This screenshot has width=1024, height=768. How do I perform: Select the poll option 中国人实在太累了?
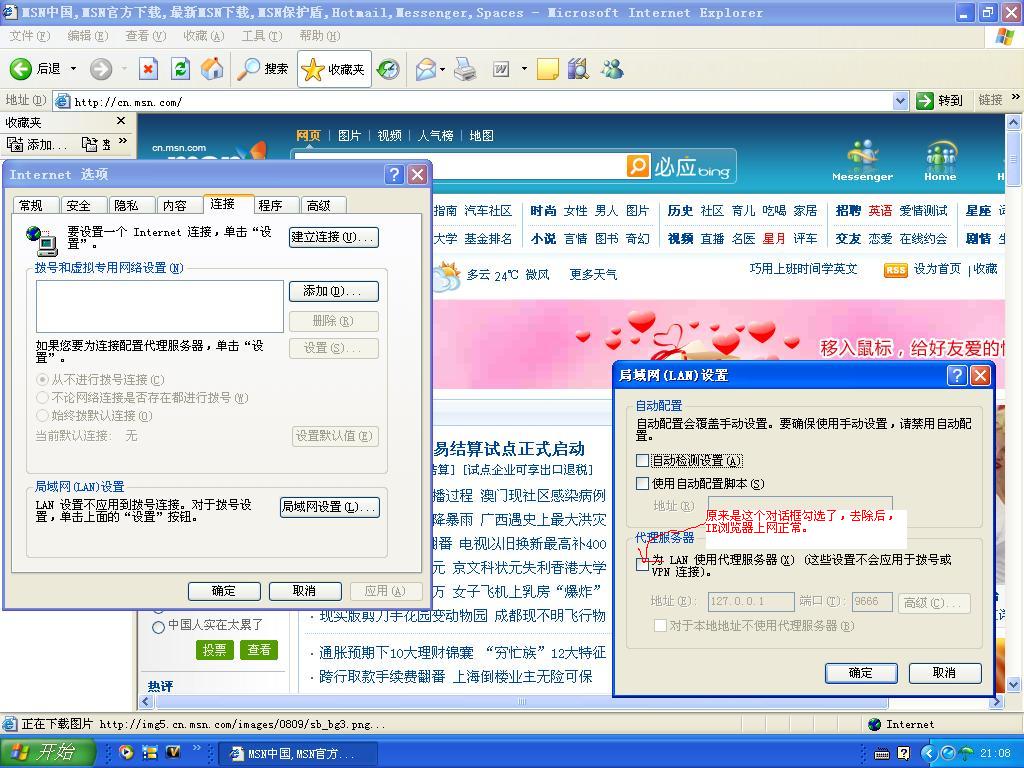158,627
